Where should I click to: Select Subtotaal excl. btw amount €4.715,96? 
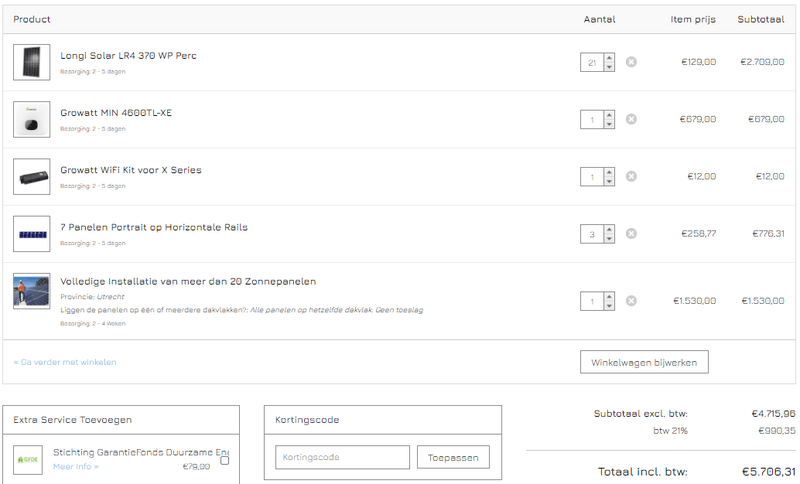[773, 413]
